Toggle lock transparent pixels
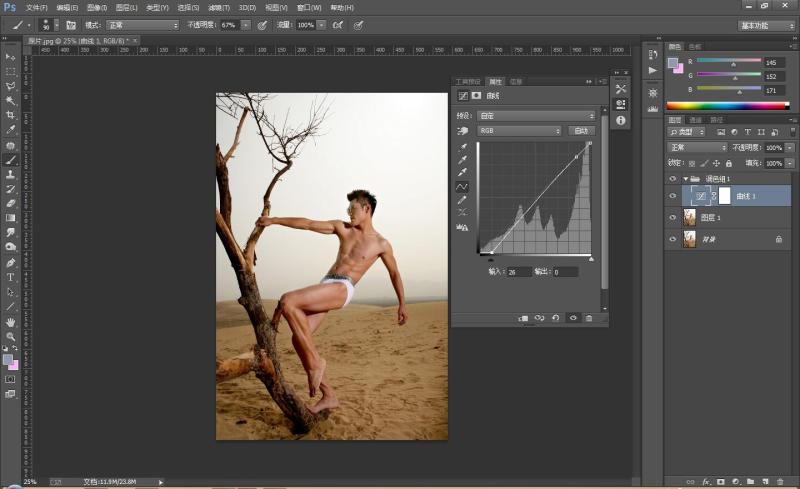The image size is (800, 489). 692,163
